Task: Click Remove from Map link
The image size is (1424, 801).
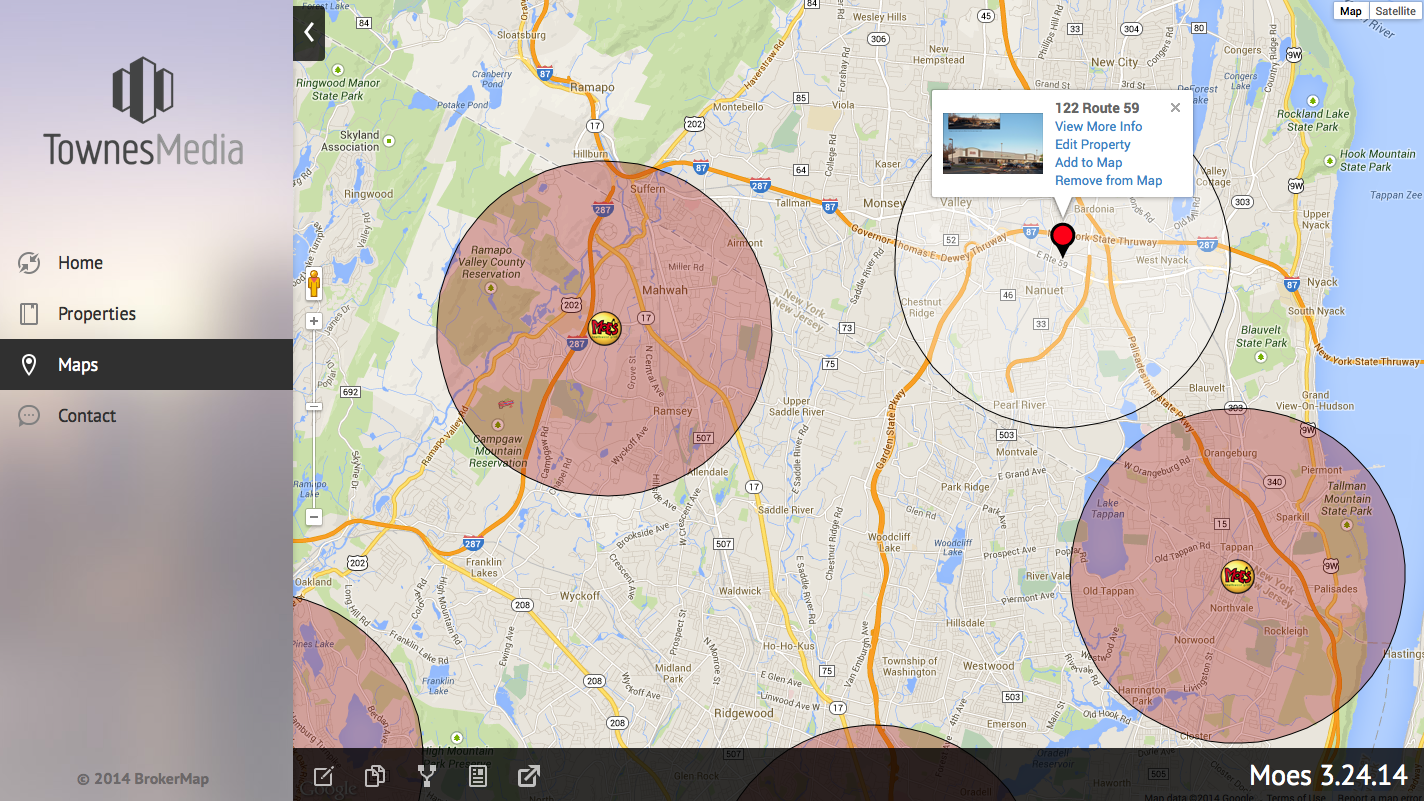Action: (x=1108, y=181)
